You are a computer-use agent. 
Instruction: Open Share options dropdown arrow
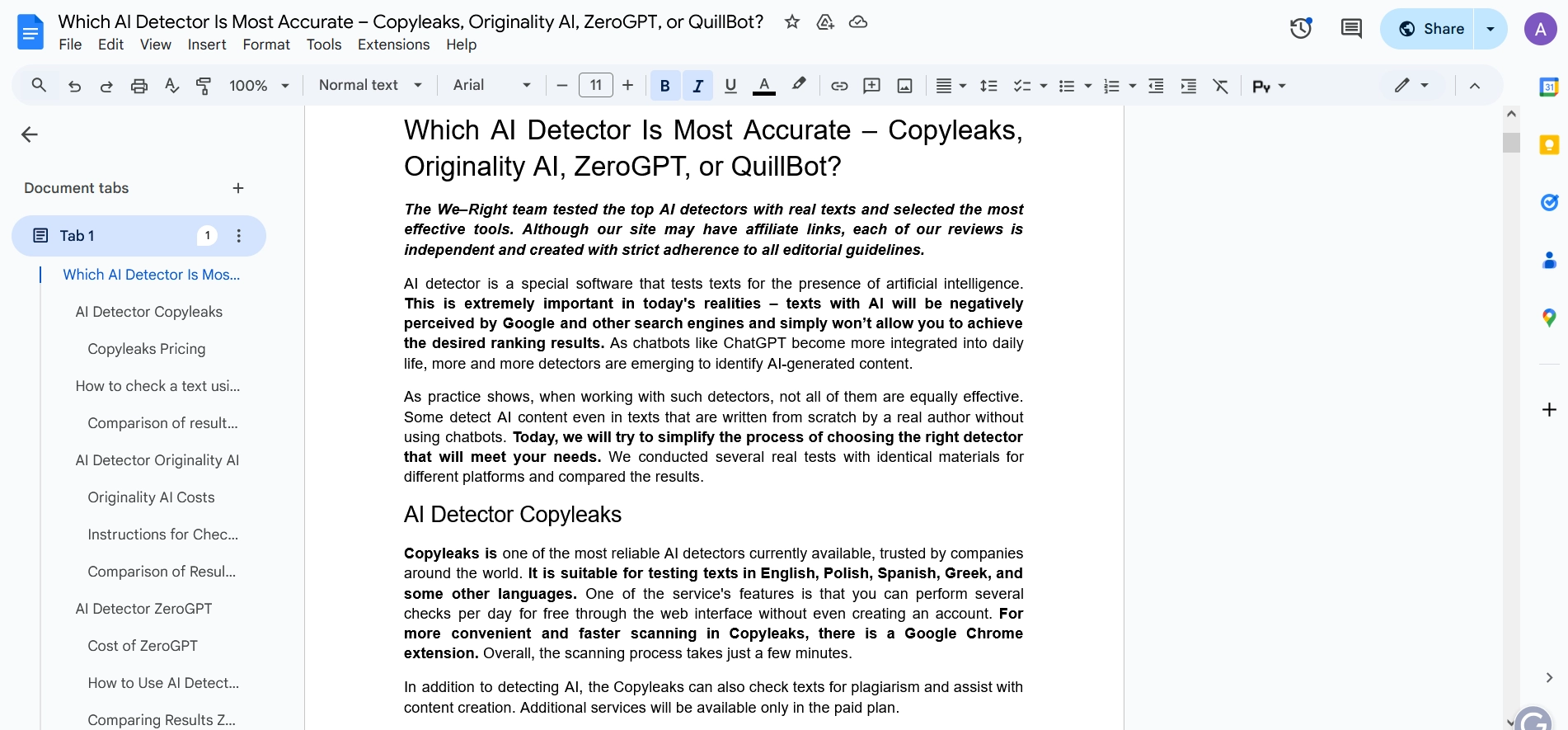point(1491,29)
